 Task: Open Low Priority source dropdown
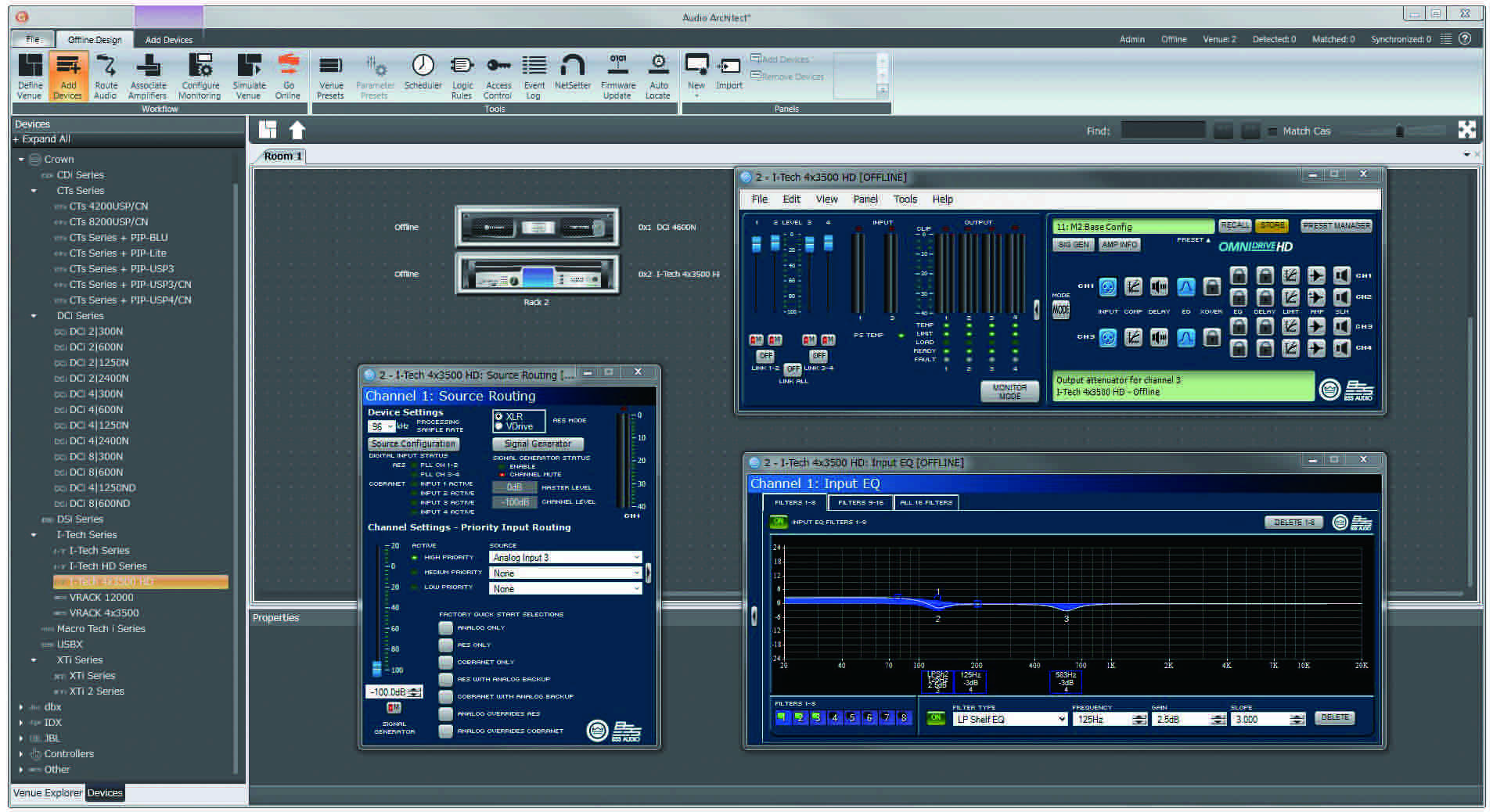[x=565, y=588]
